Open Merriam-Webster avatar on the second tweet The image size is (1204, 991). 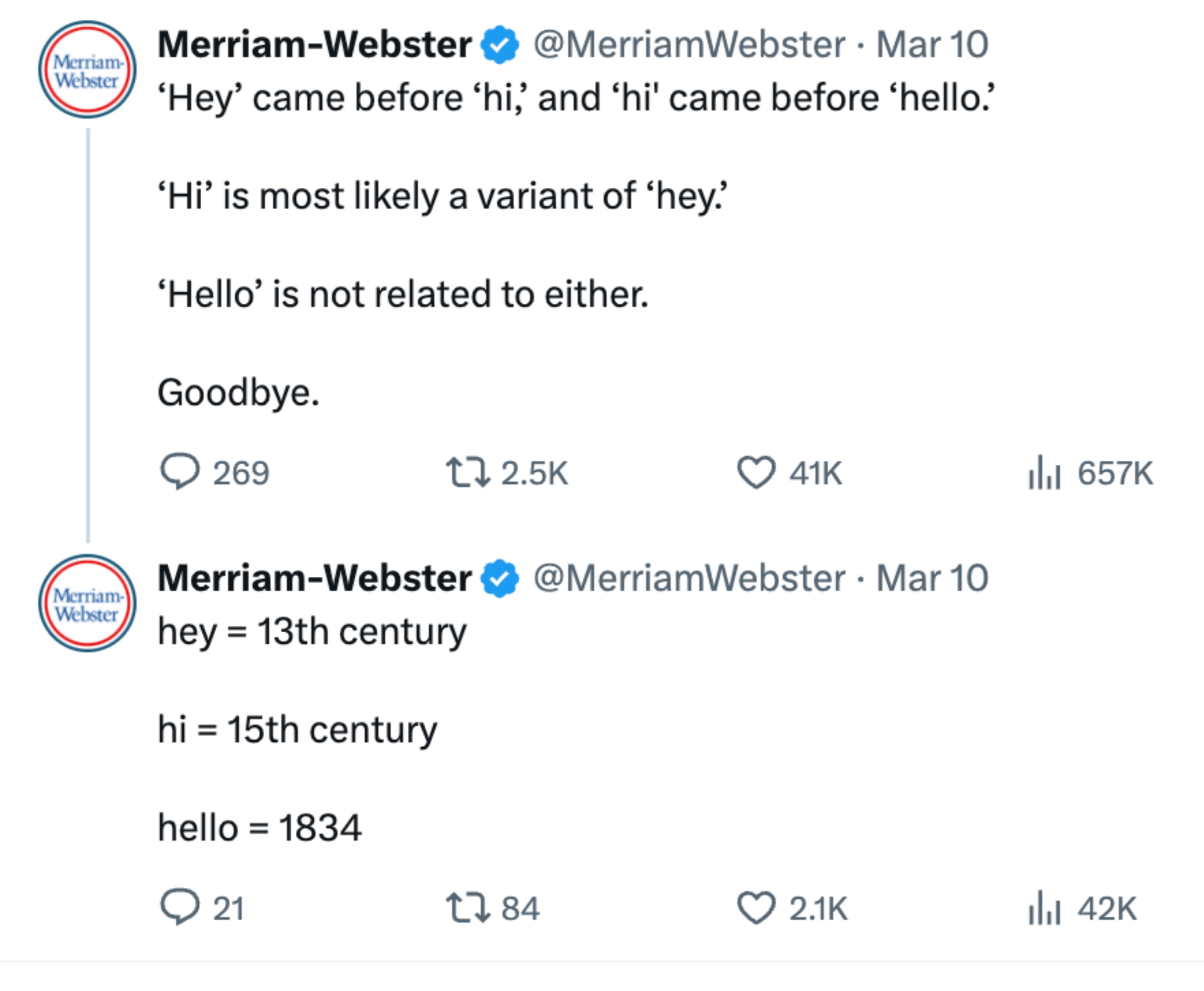[87, 604]
